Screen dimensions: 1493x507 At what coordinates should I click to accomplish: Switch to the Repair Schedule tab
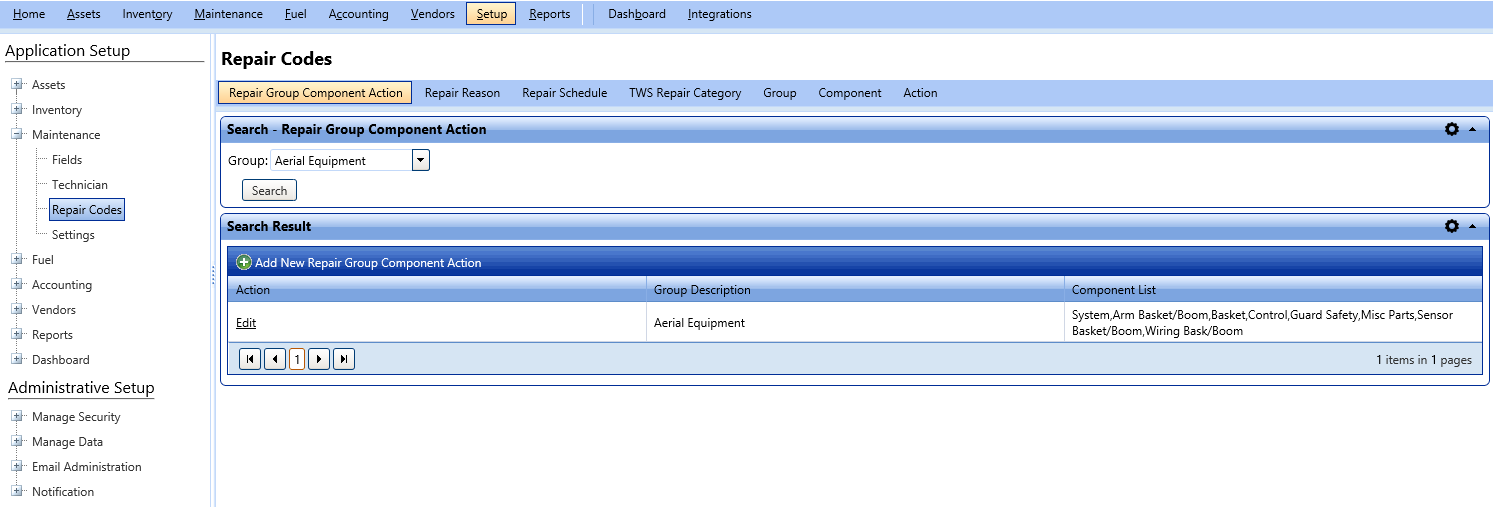tap(564, 93)
